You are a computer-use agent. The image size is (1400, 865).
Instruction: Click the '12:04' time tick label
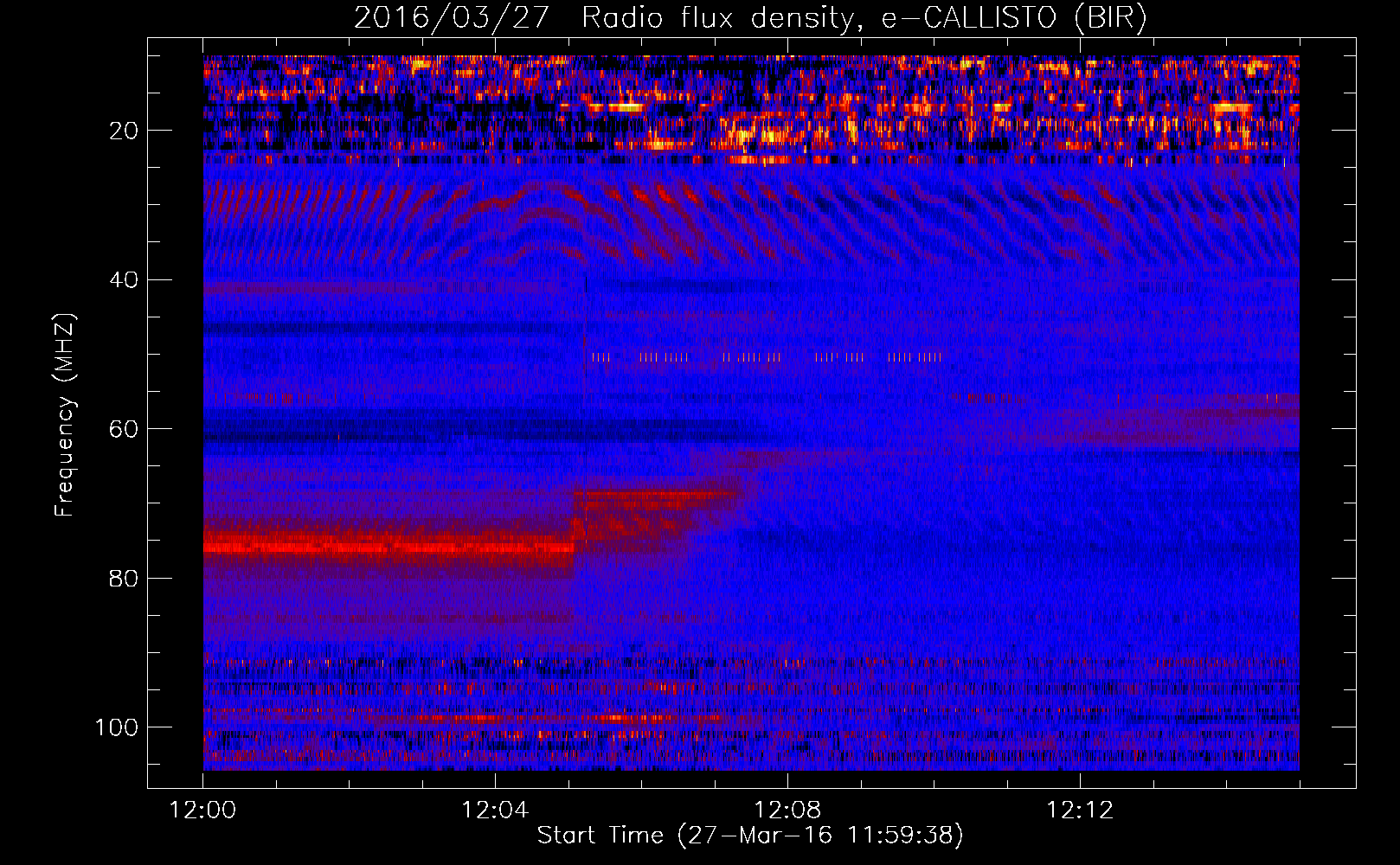495,811
